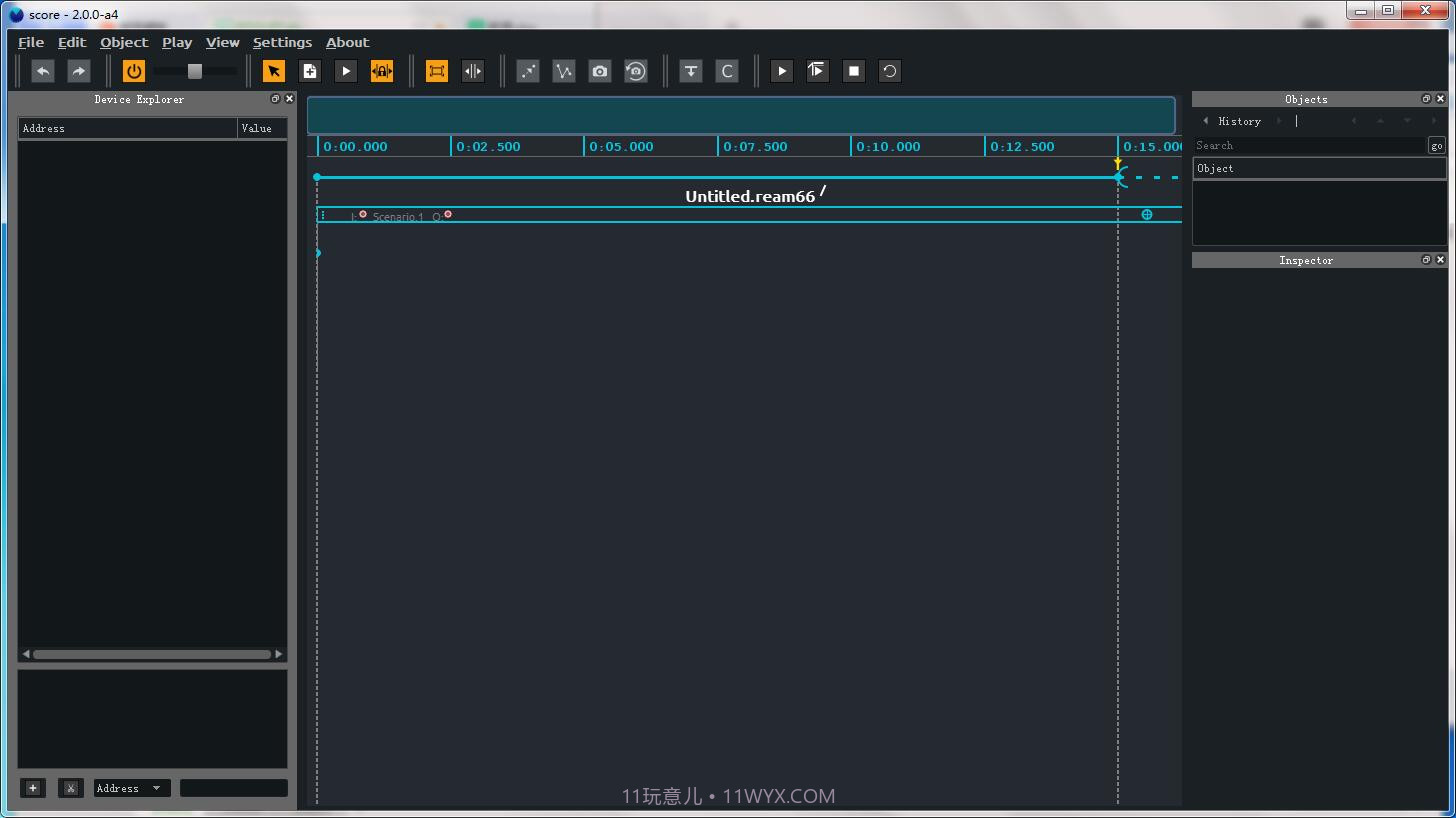Toggle the orange fit-to-frame button

(x=437, y=71)
